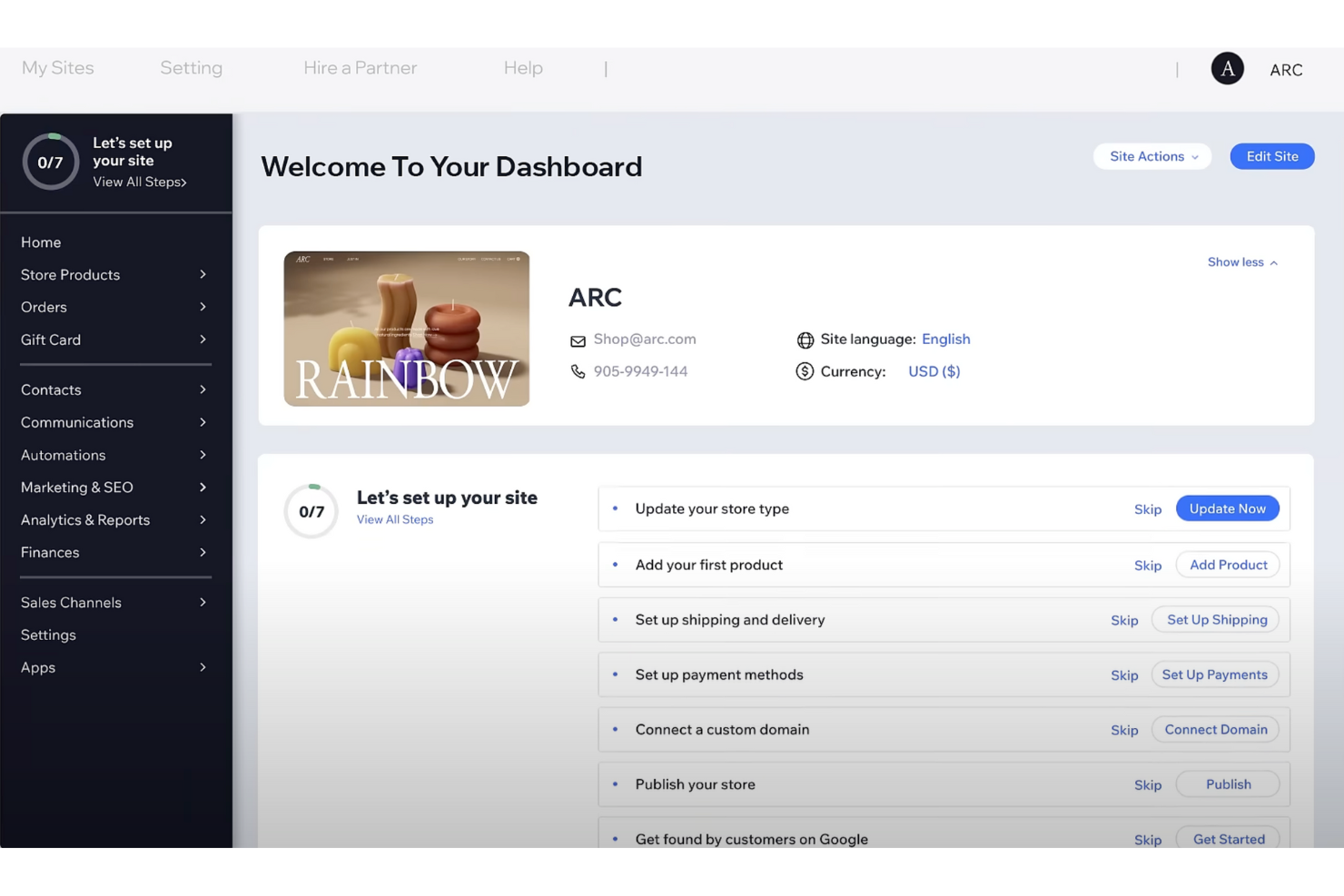Click the dollar icon next to Currency
1344x896 pixels.
pyautogui.click(x=805, y=371)
